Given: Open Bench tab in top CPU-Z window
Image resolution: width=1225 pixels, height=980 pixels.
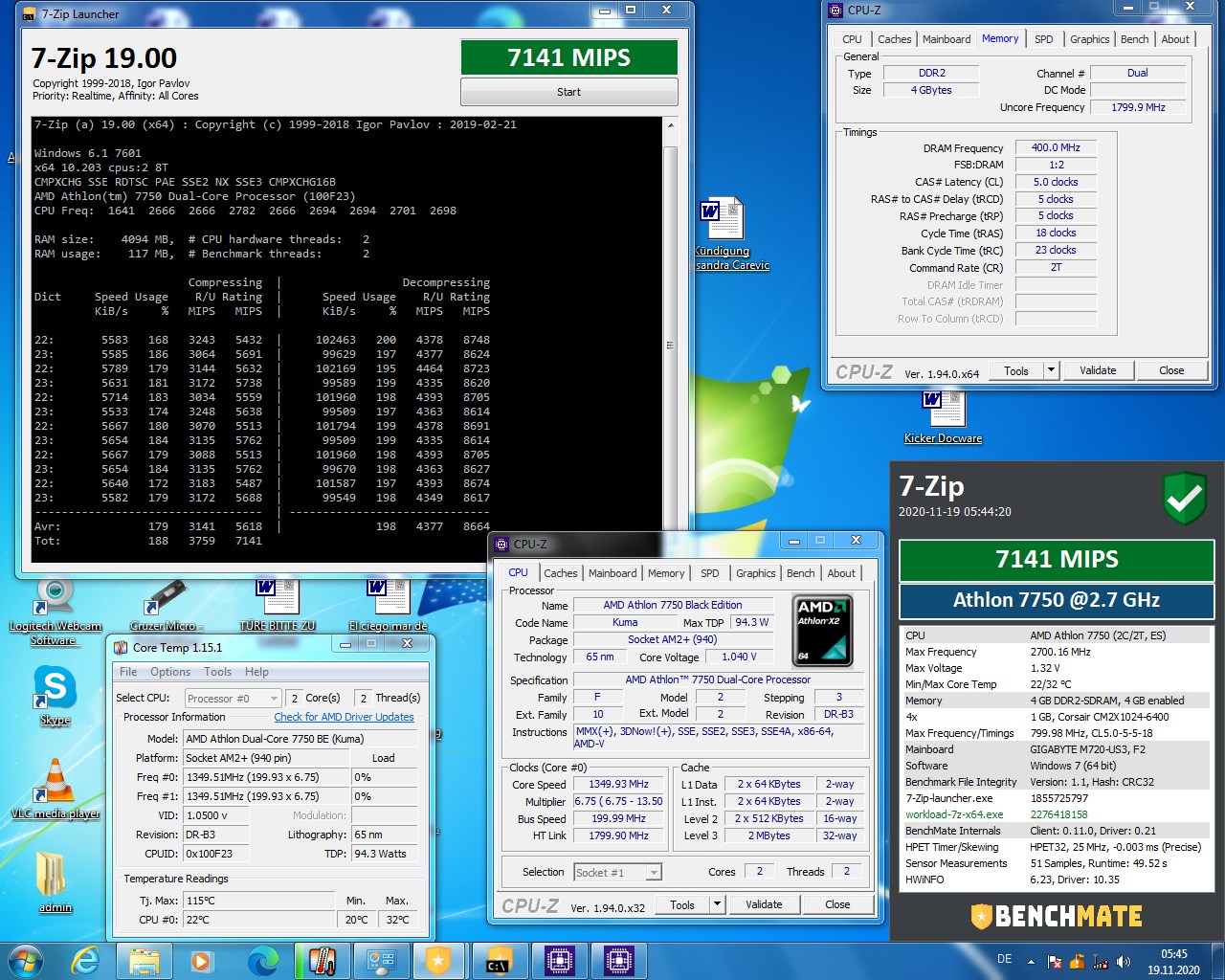Looking at the screenshot, I should click(x=1134, y=39).
